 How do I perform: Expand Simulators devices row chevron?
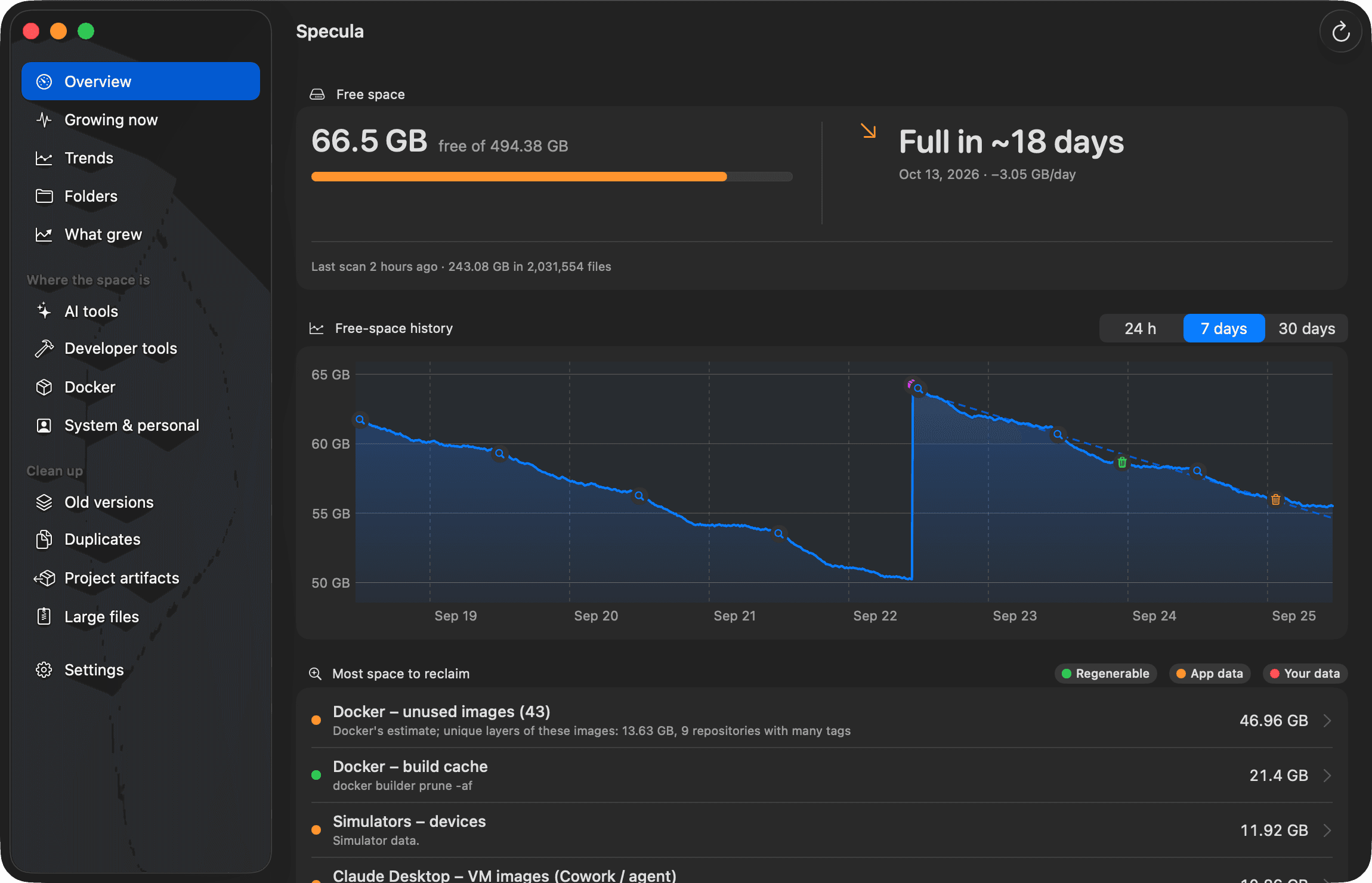coord(1327,830)
